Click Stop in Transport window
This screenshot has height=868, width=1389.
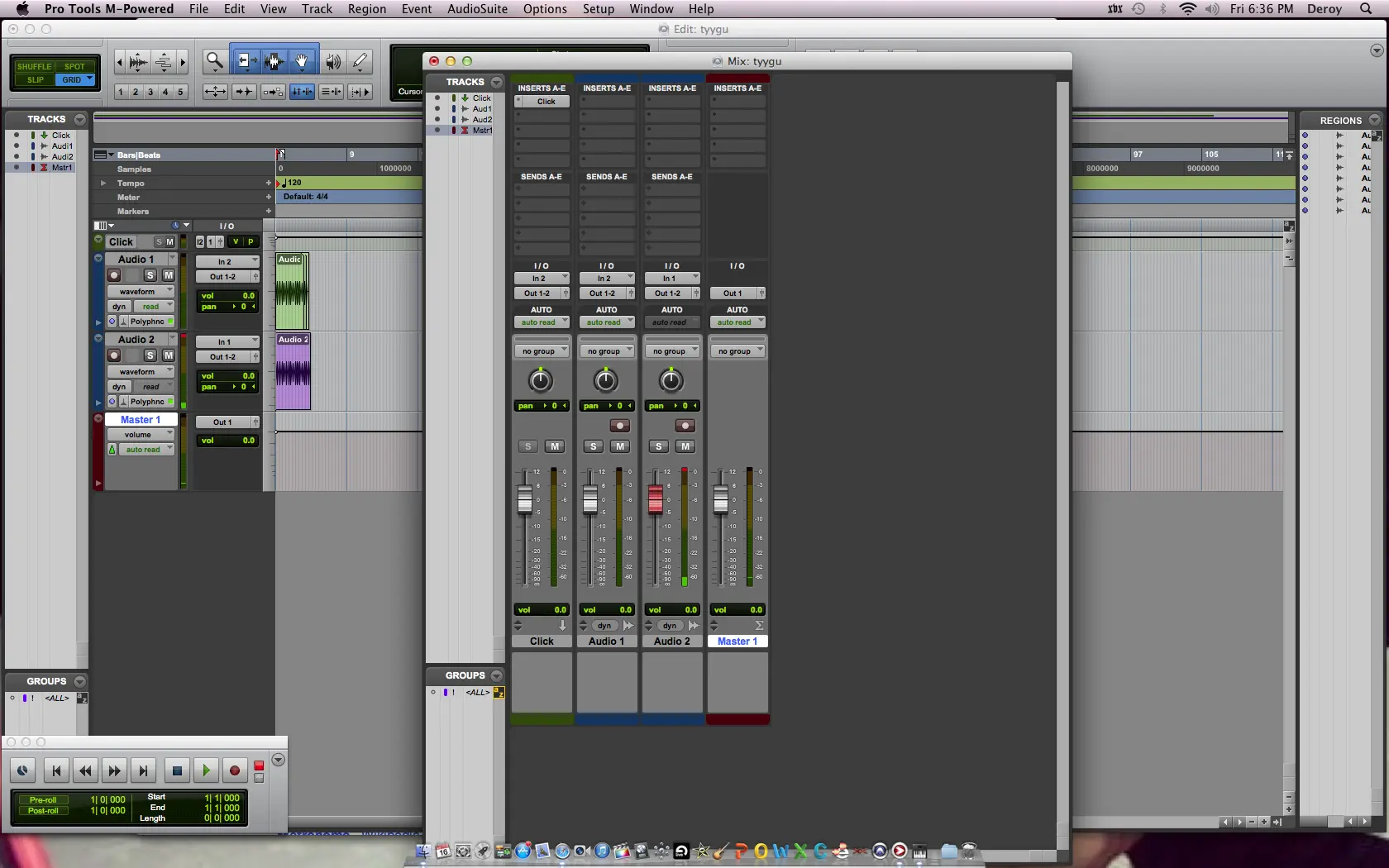point(176,770)
